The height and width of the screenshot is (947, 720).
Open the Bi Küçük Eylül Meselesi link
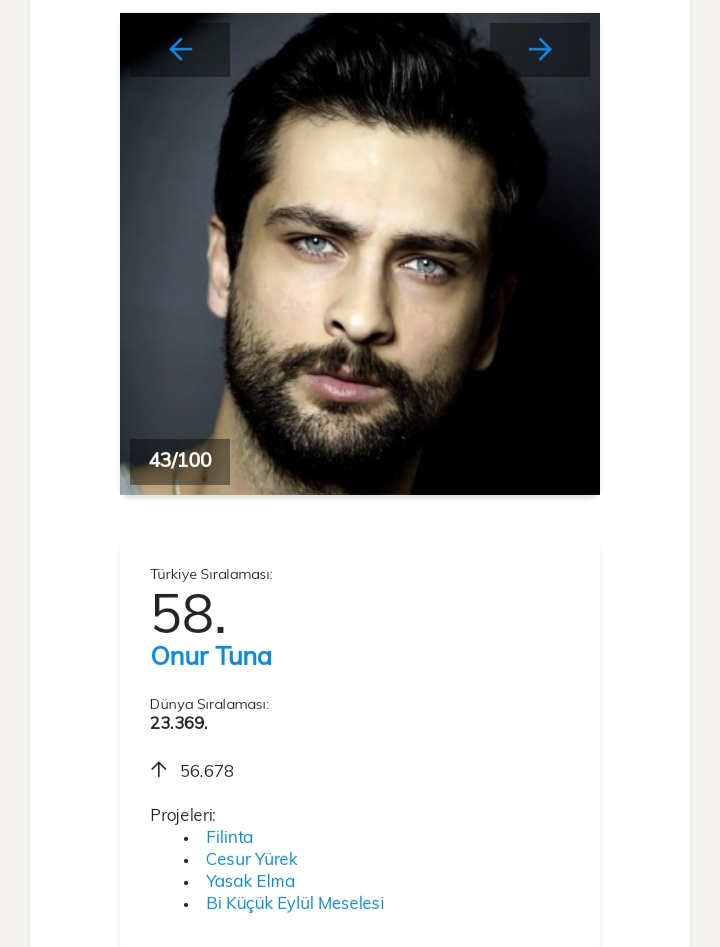click(294, 903)
